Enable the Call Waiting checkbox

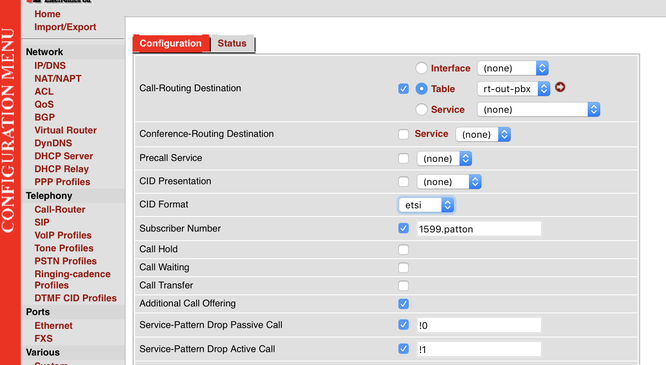(403, 267)
